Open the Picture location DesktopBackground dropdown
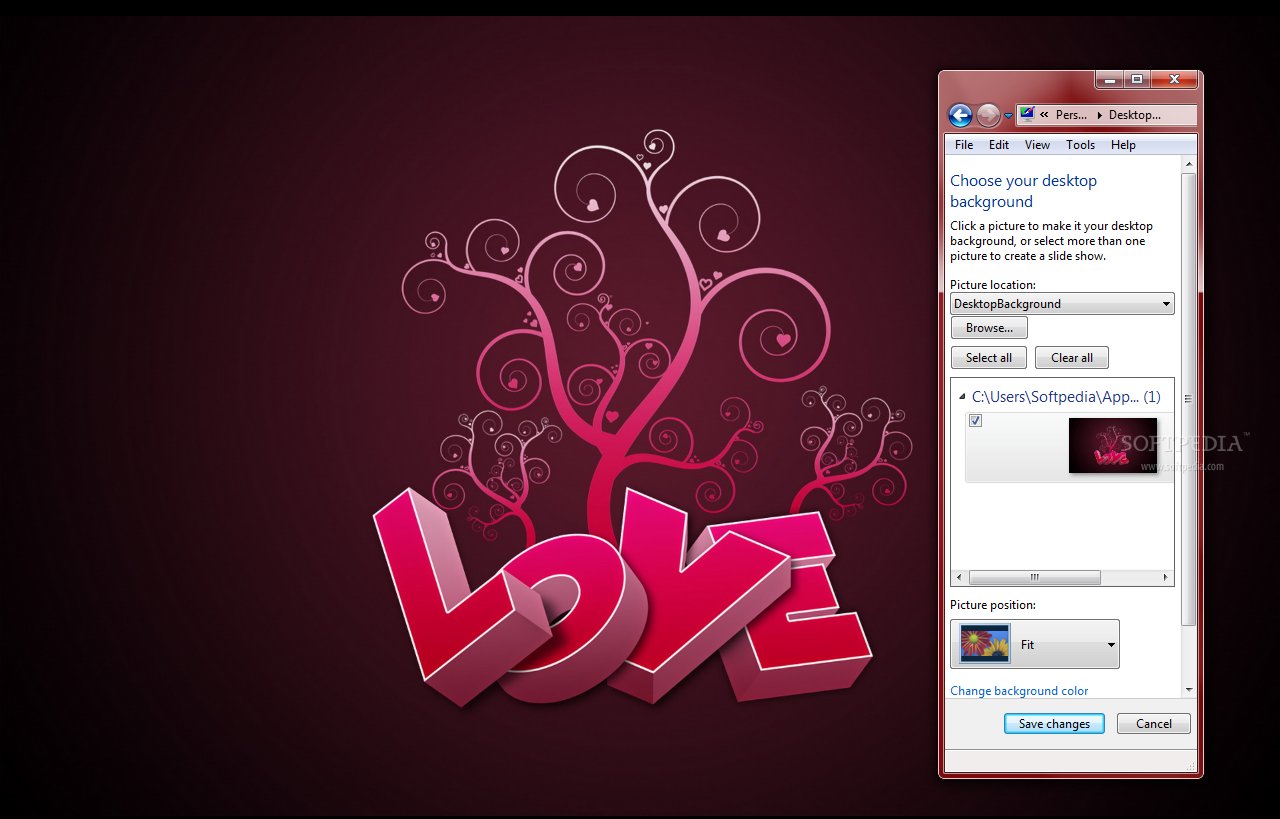Viewport: 1280px width, 819px height. [x=1062, y=304]
